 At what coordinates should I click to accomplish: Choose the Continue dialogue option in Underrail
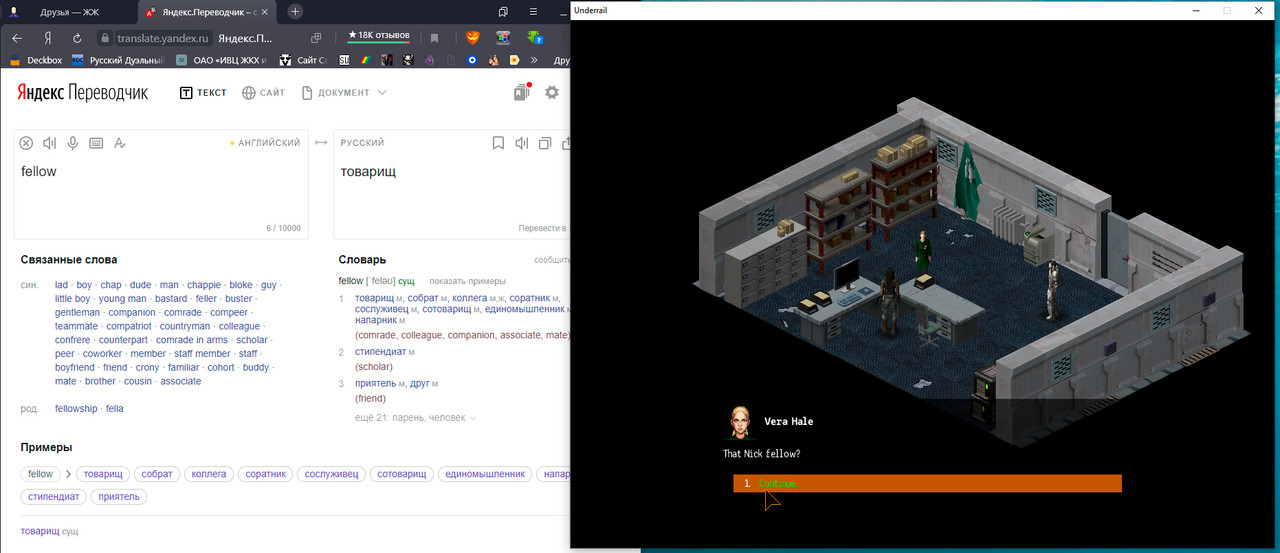coord(927,484)
